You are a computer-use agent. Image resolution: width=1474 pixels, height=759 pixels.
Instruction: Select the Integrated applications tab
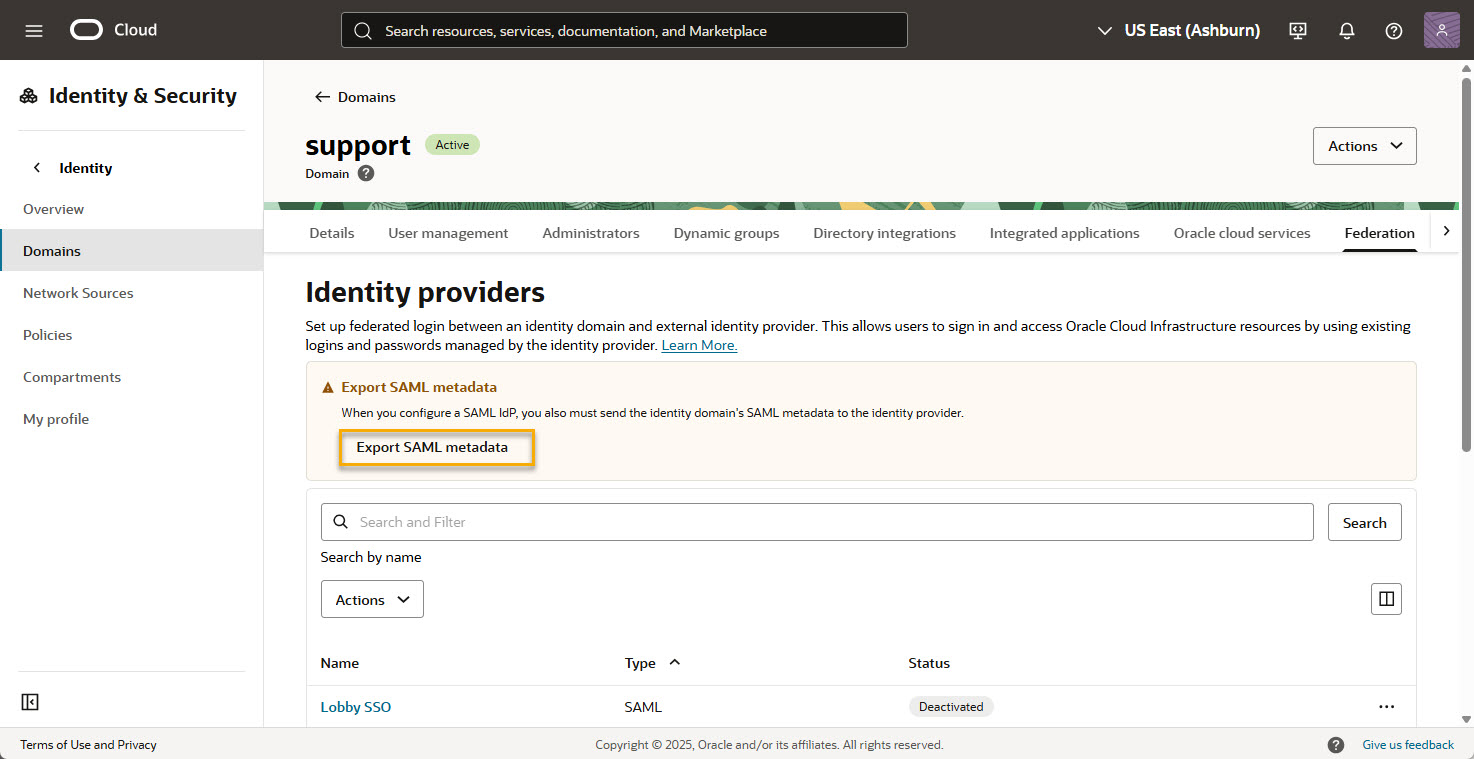[1064, 233]
